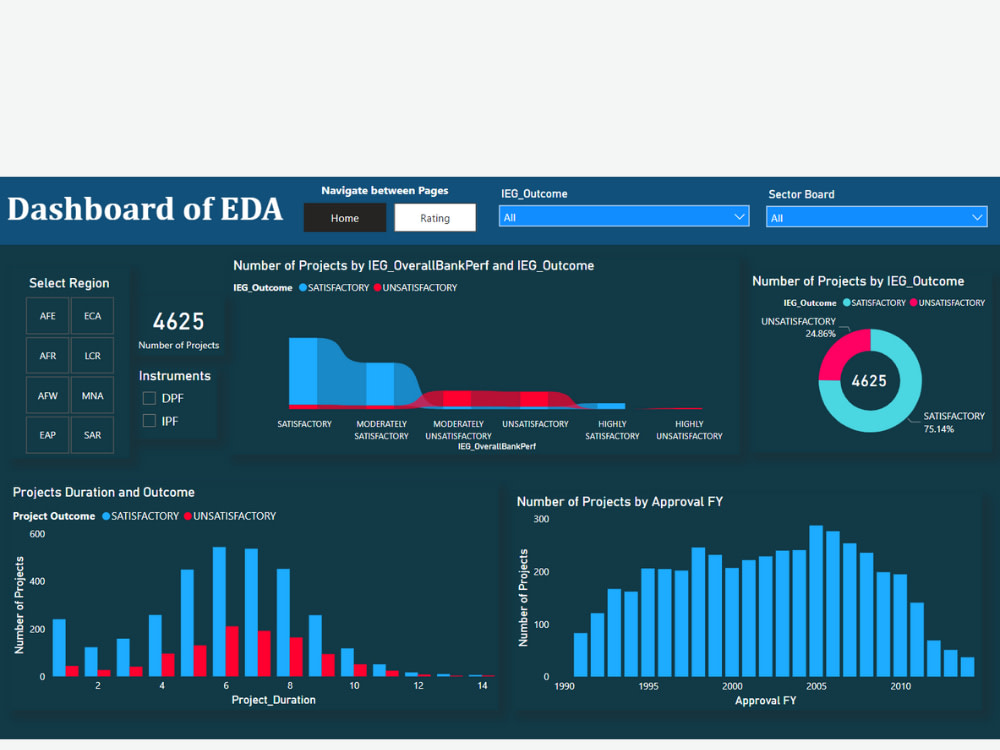Select the LCR region button
This screenshot has width=1000, height=750.
tap(92, 355)
